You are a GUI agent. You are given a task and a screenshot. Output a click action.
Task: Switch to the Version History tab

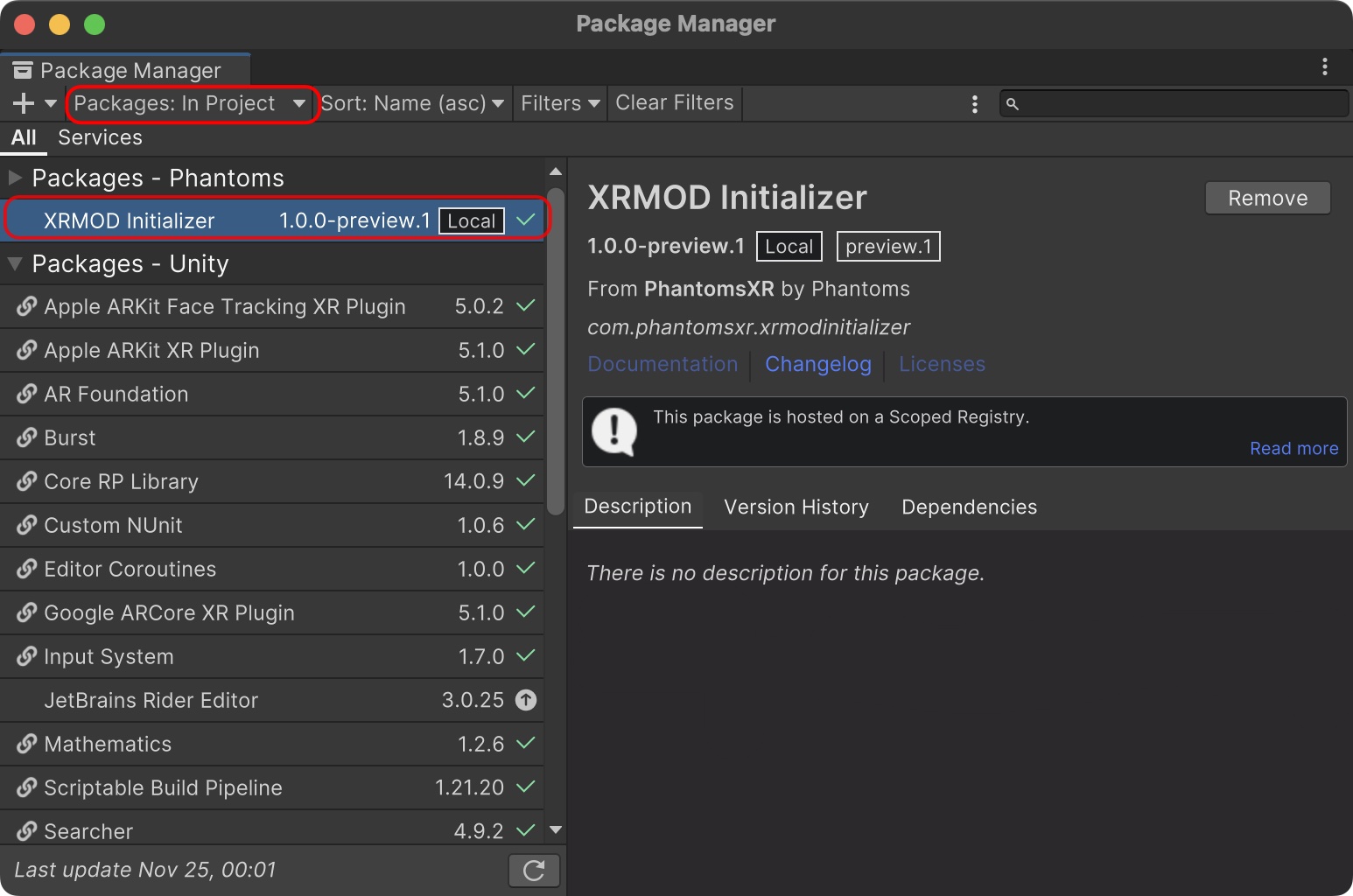pyautogui.click(x=796, y=507)
